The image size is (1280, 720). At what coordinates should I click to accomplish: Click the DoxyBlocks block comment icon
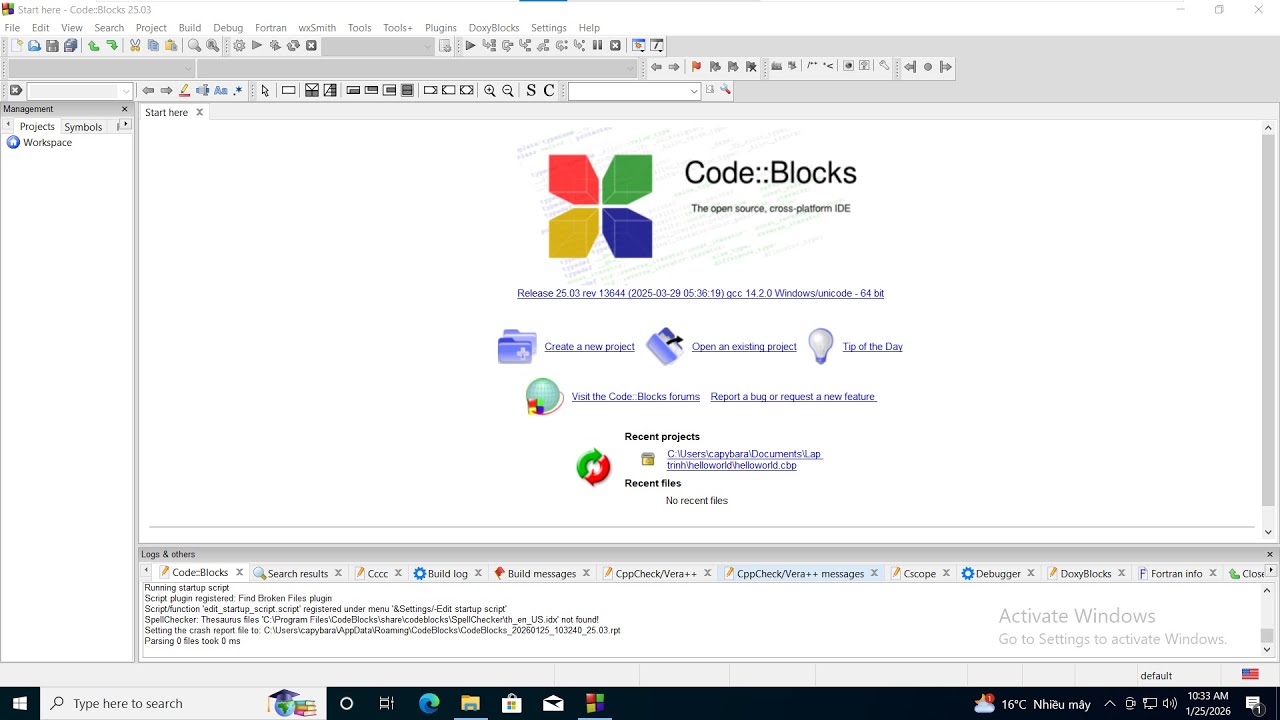[812, 67]
